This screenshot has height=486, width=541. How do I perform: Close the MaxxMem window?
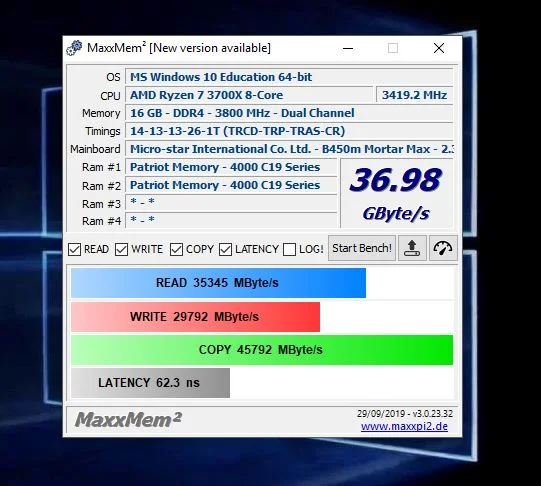pyautogui.click(x=439, y=48)
